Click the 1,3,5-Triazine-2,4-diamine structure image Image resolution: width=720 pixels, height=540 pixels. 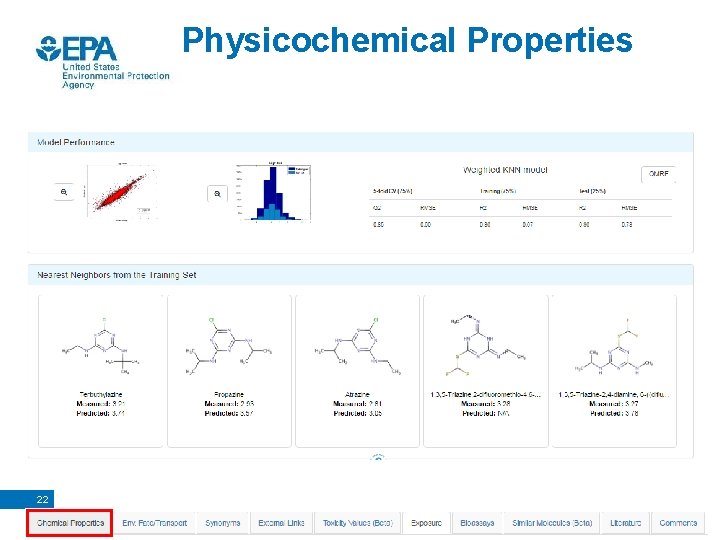[x=614, y=346]
